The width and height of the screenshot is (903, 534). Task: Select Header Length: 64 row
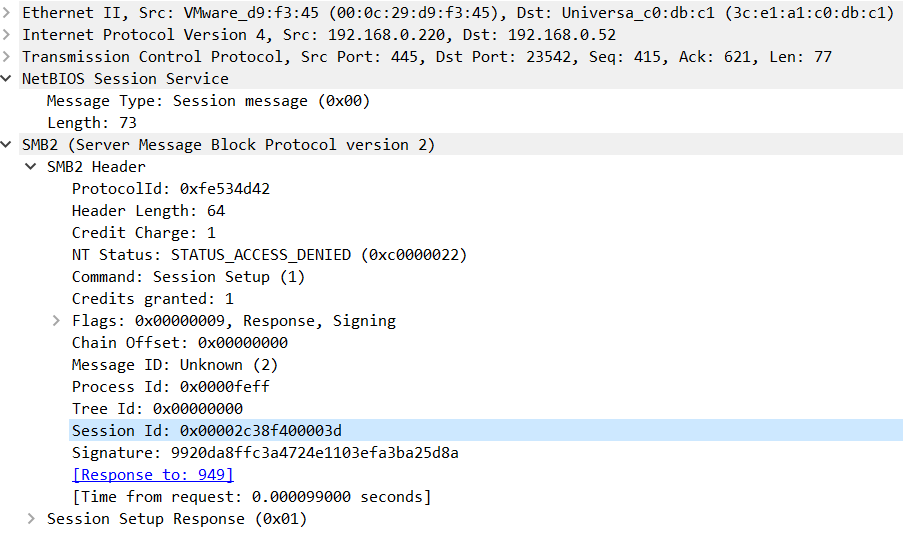point(148,211)
